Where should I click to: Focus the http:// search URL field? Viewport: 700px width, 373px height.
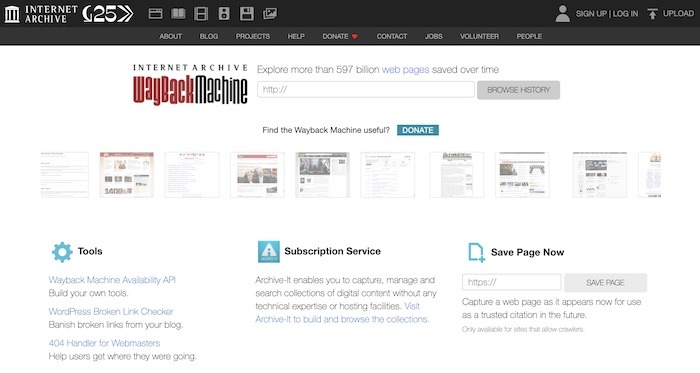pyautogui.click(x=366, y=90)
